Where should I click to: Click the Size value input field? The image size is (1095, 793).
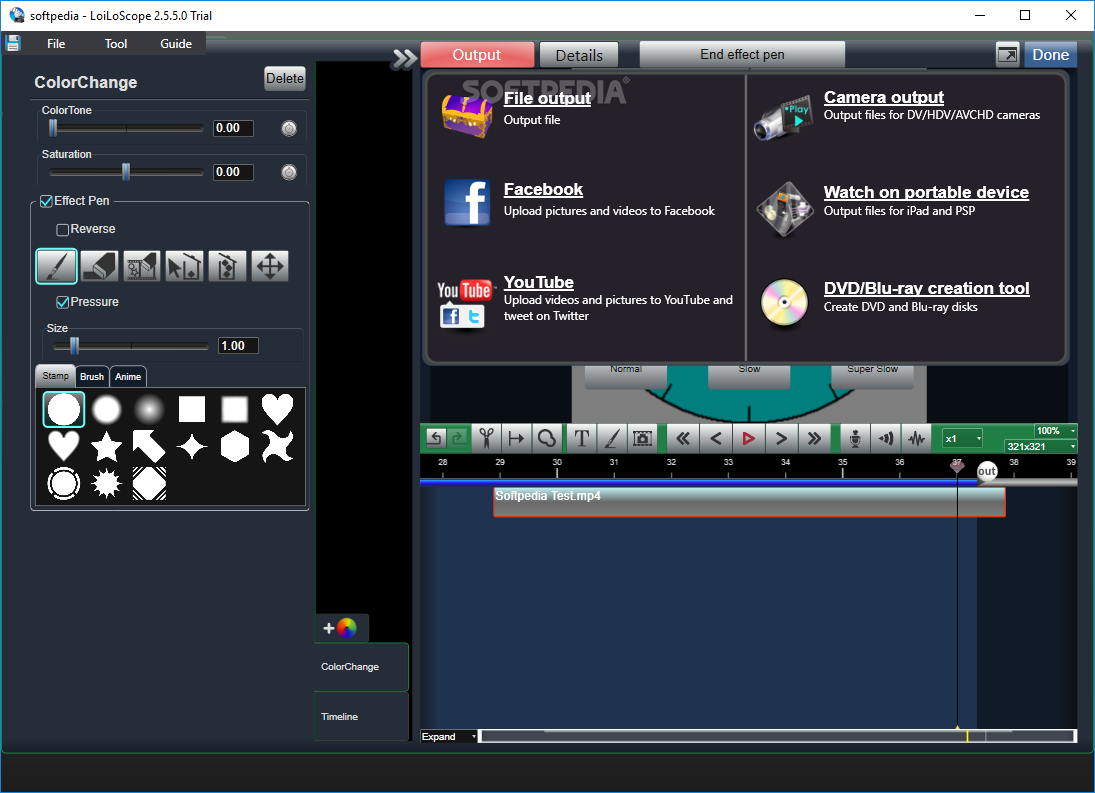click(x=238, y=346)
